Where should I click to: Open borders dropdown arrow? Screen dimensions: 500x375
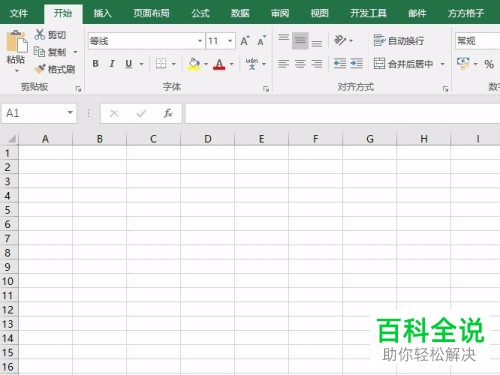[x=174, y=64]
